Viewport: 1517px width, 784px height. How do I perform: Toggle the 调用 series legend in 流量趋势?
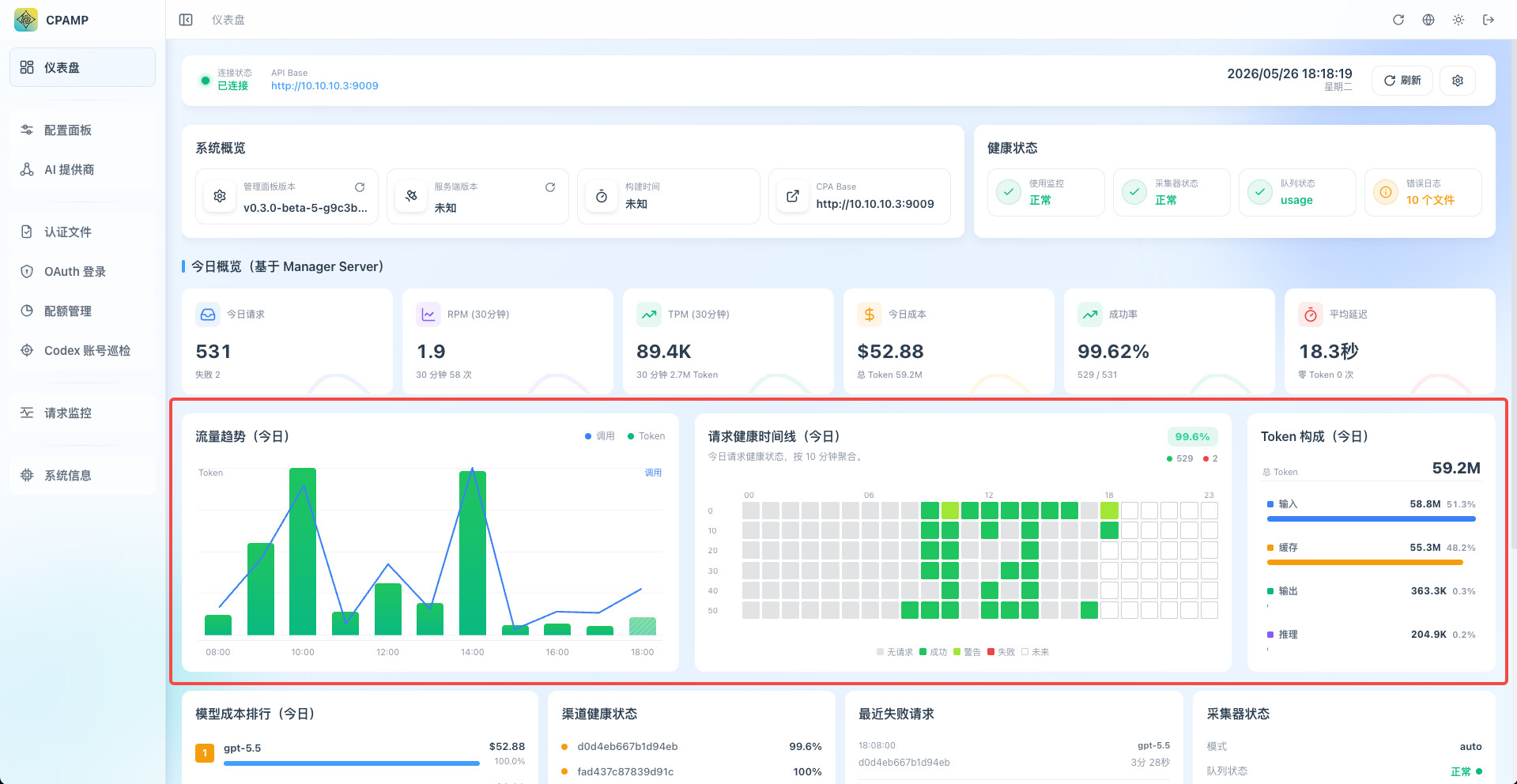point(600,436)
